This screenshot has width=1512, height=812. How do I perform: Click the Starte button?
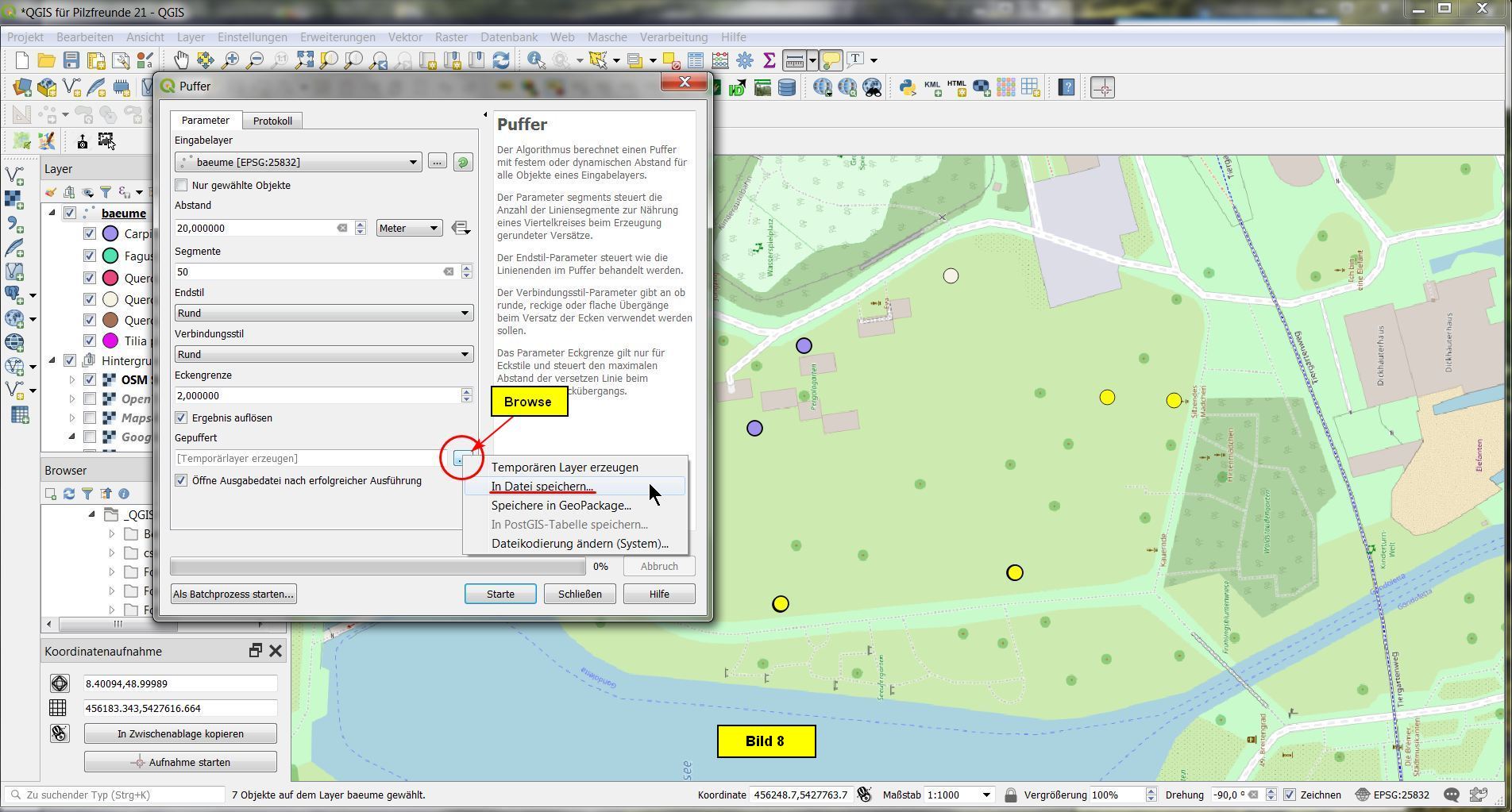pos(500,595)
